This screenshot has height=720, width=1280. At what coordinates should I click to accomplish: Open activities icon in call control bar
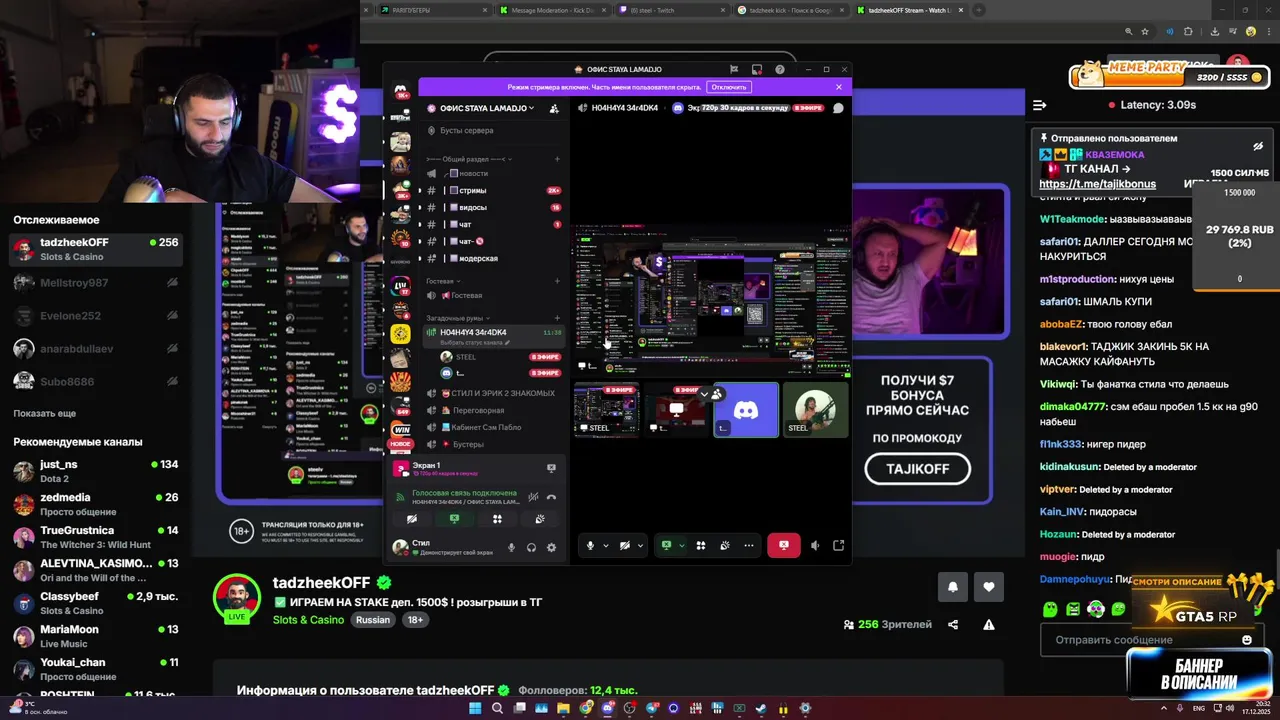click(x=700, y=545)
